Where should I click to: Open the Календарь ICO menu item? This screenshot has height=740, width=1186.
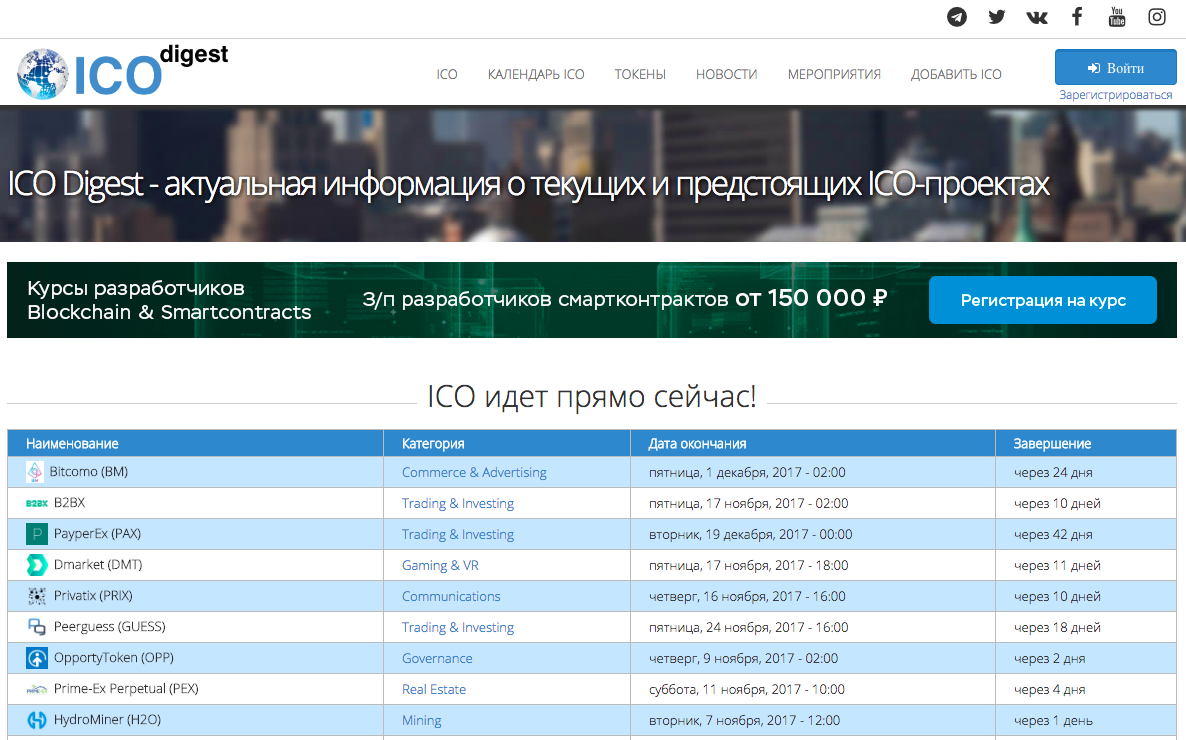pos(536,74)
